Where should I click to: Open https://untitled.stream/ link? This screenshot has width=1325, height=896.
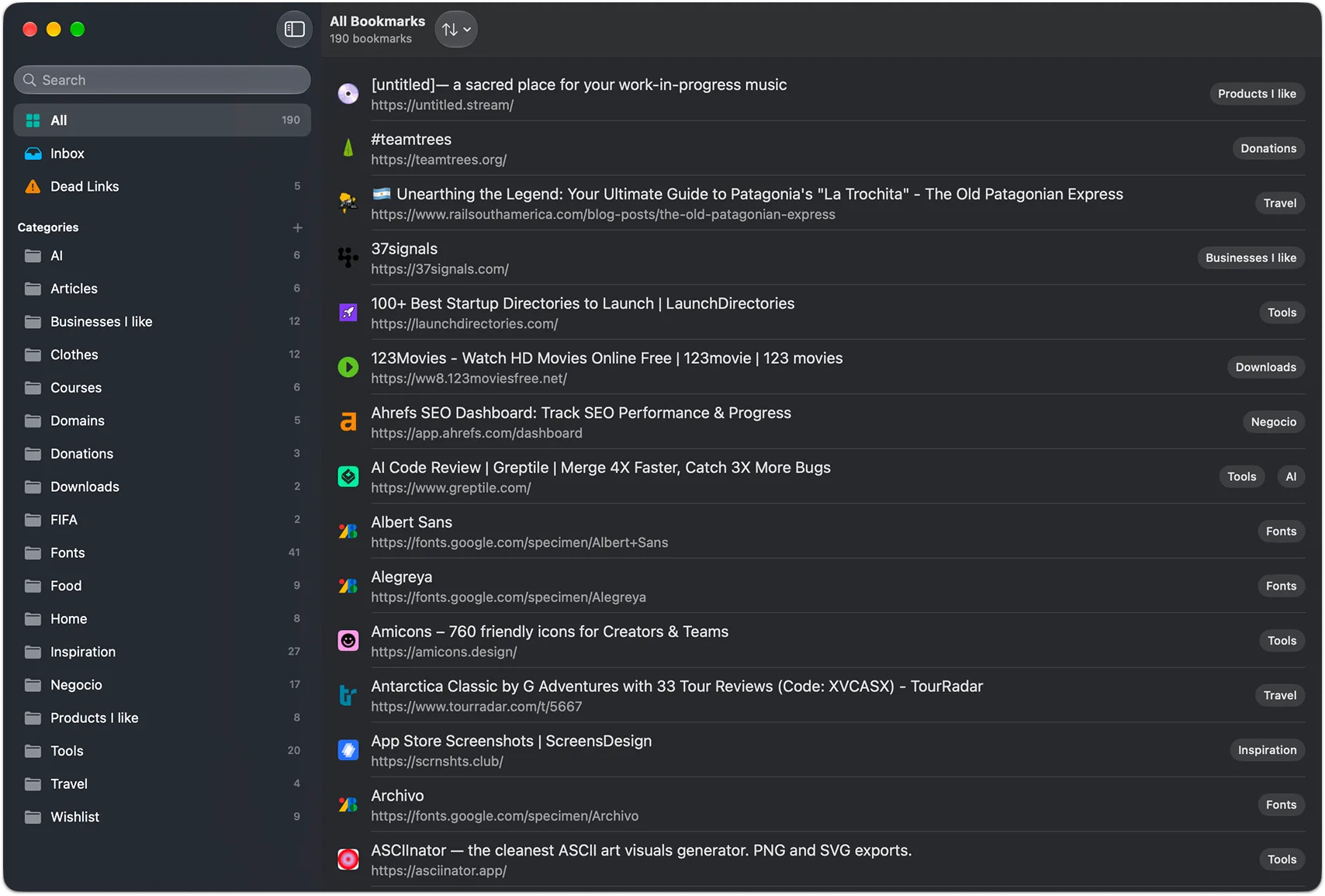(442, 105)
